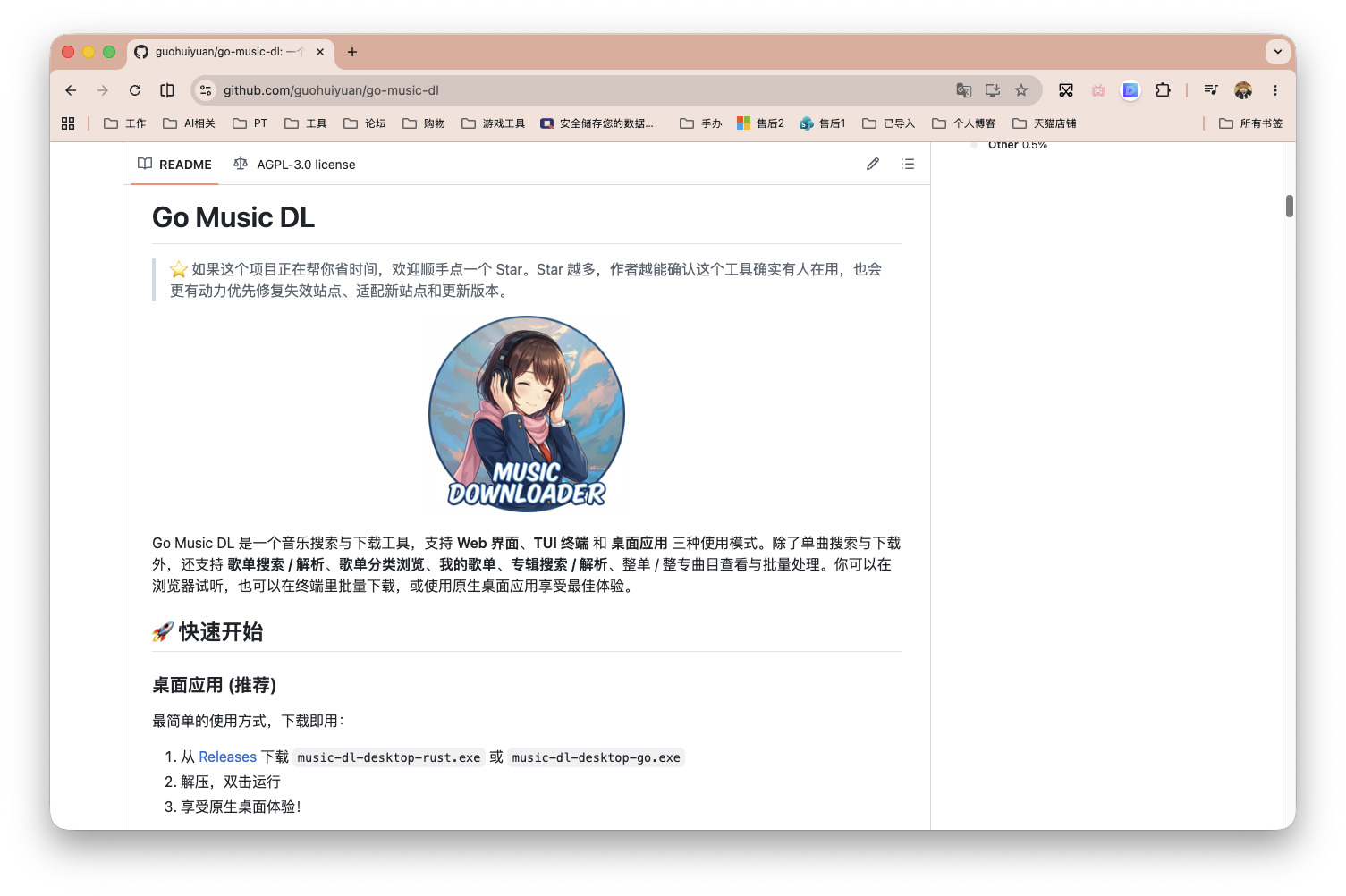Click the page vertical scrollbar thumb

(1290, 206)
